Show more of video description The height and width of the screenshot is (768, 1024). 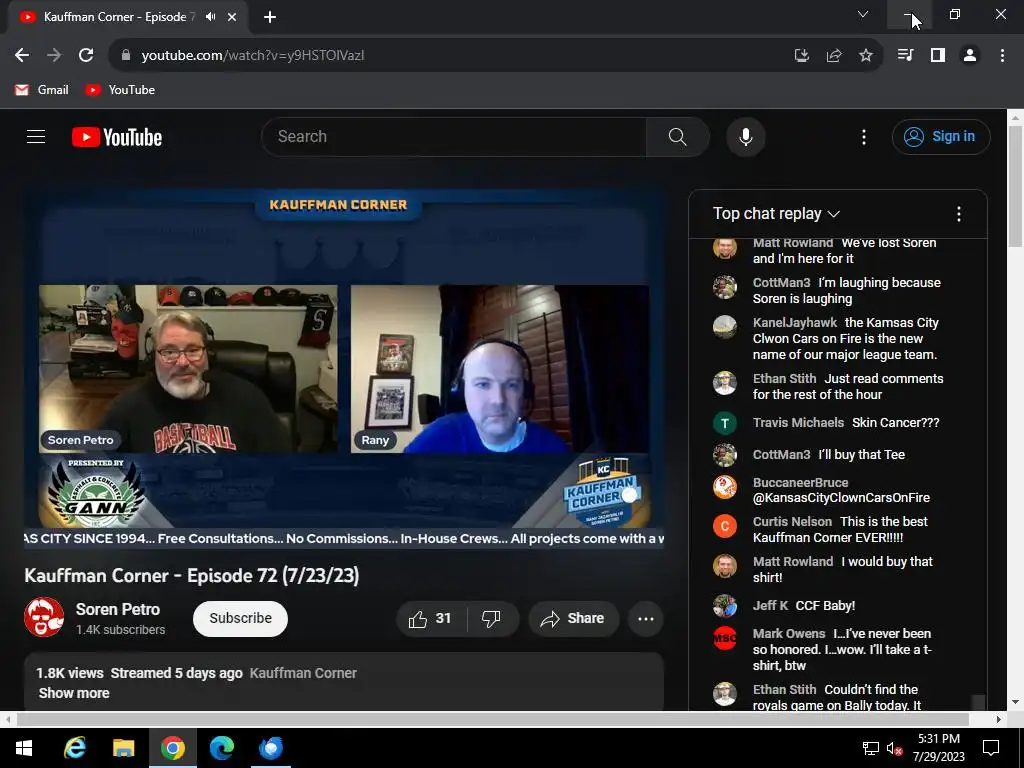(74, 694)
